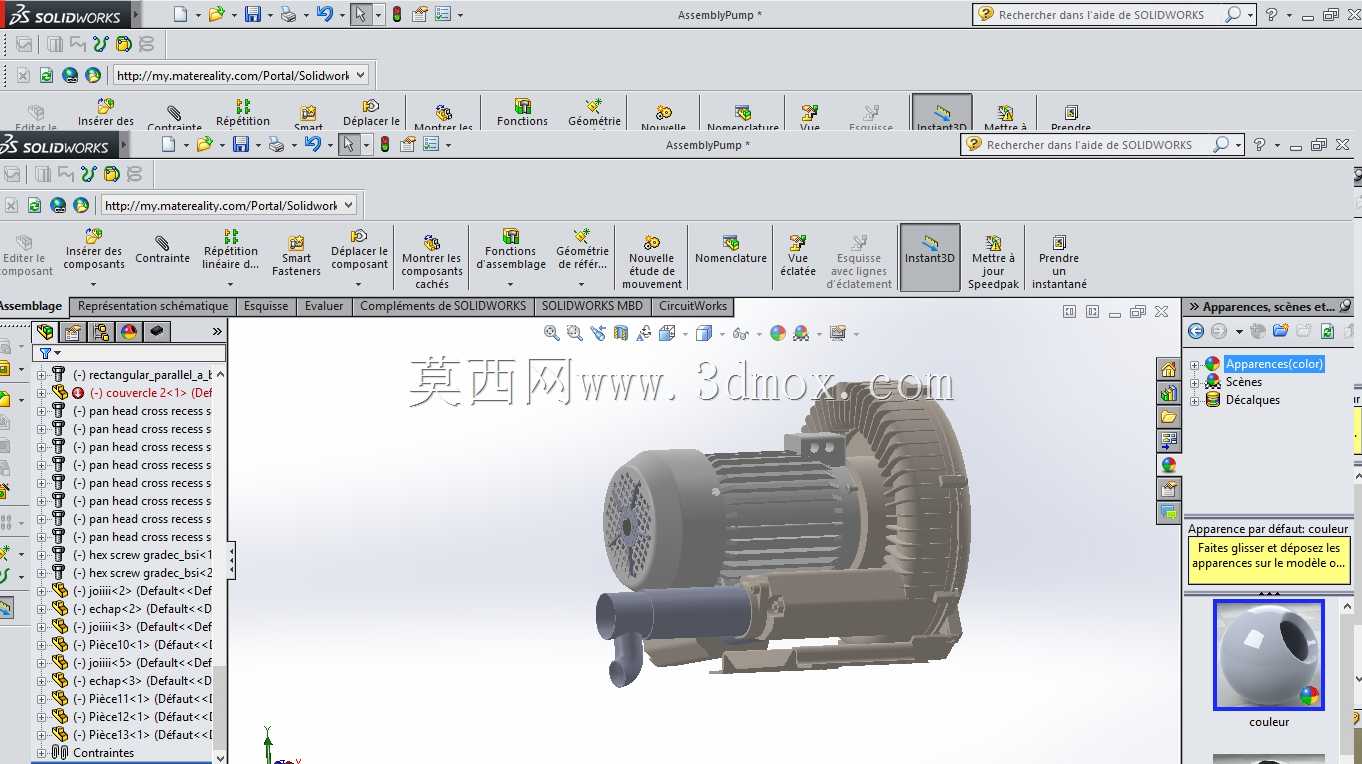Click Mettre à jour Speedpak
Screen dimensions: 1362x764
[993, 263]
